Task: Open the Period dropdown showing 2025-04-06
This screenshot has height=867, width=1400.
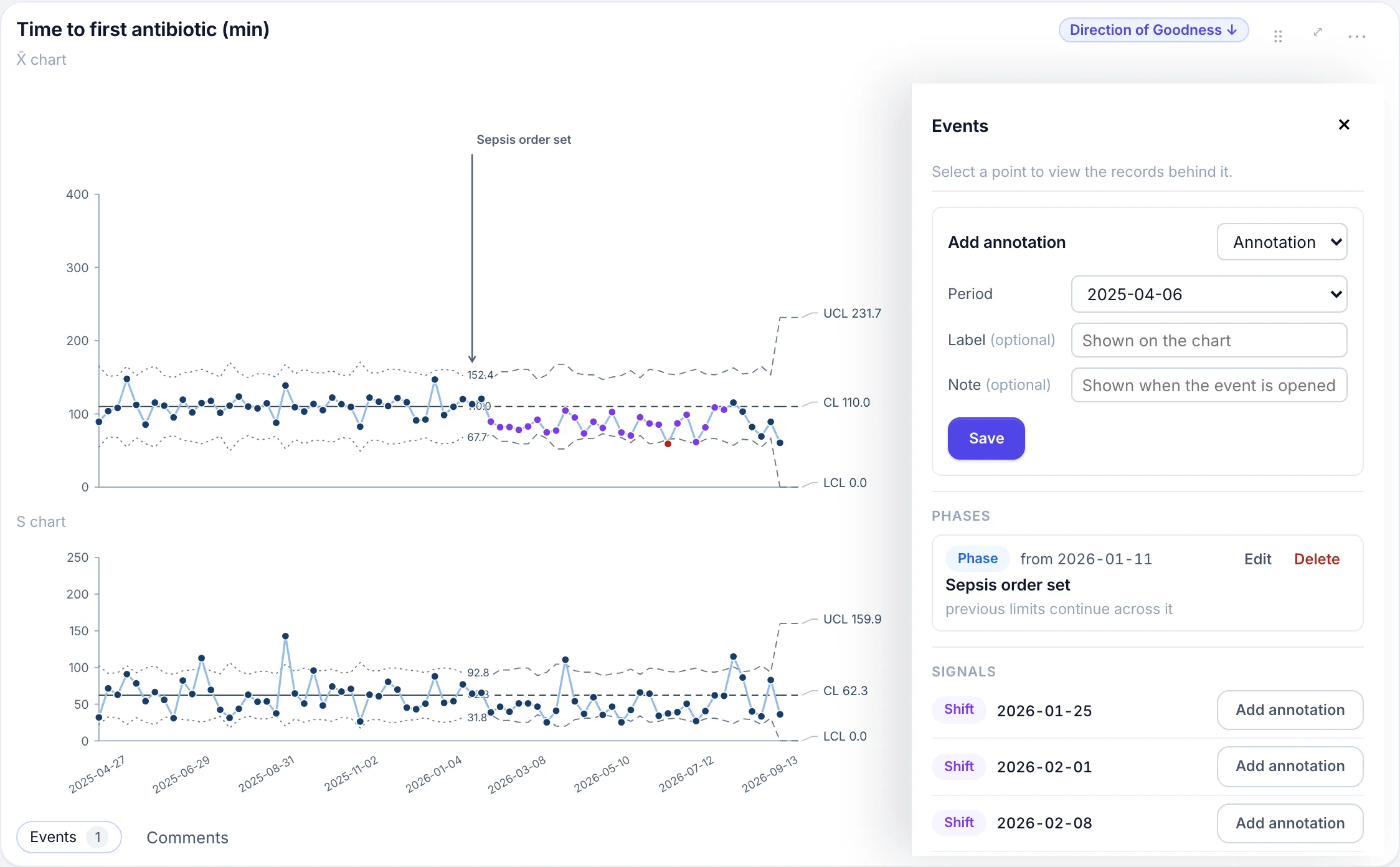Action: pyautogui.click(x=1209, y=294)
